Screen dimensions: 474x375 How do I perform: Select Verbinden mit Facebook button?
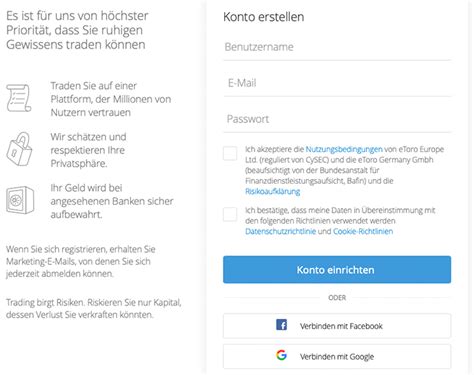[x=337, y=326]
